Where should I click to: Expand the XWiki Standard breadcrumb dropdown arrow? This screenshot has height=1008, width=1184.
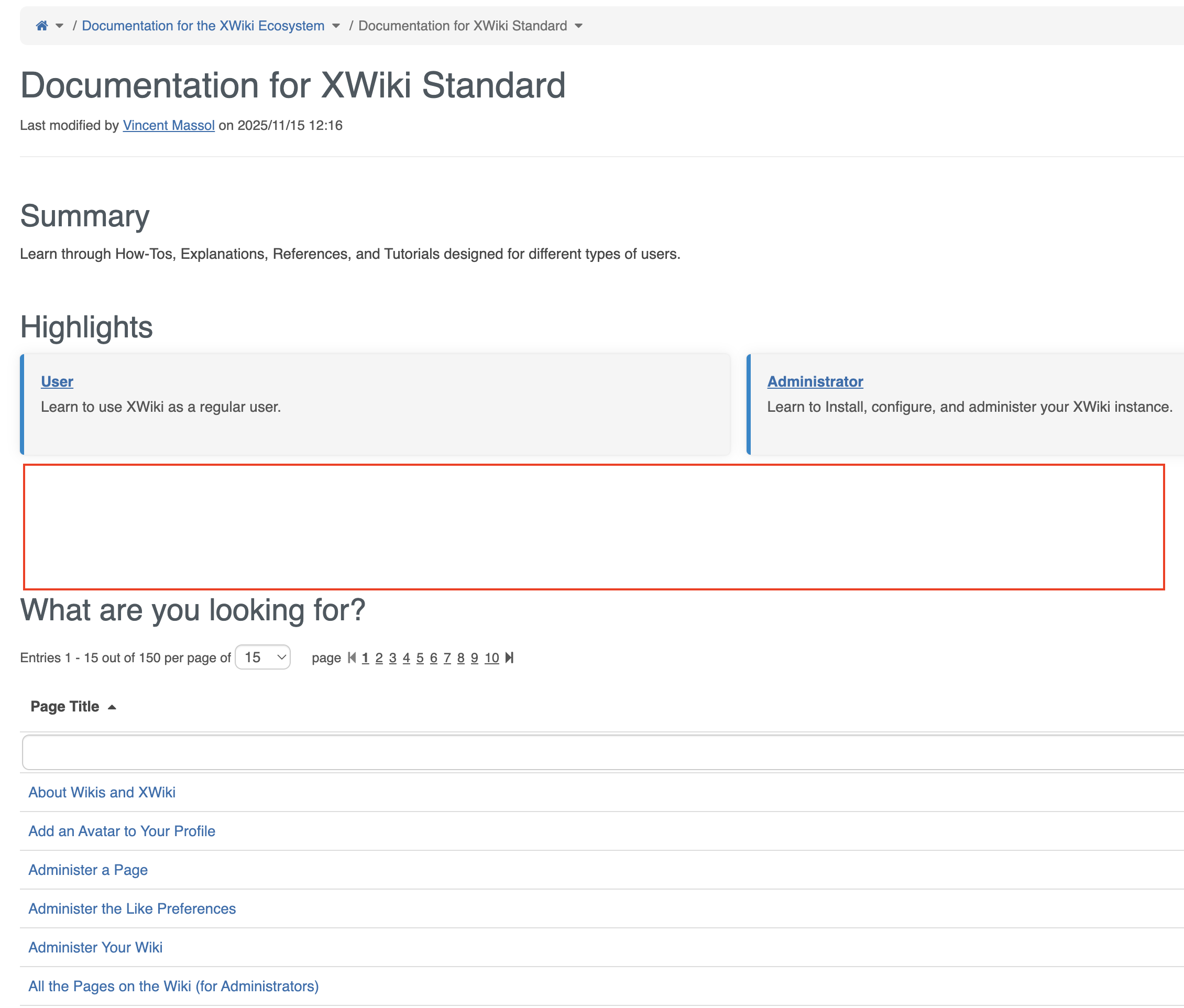click(x=578, y=26)
